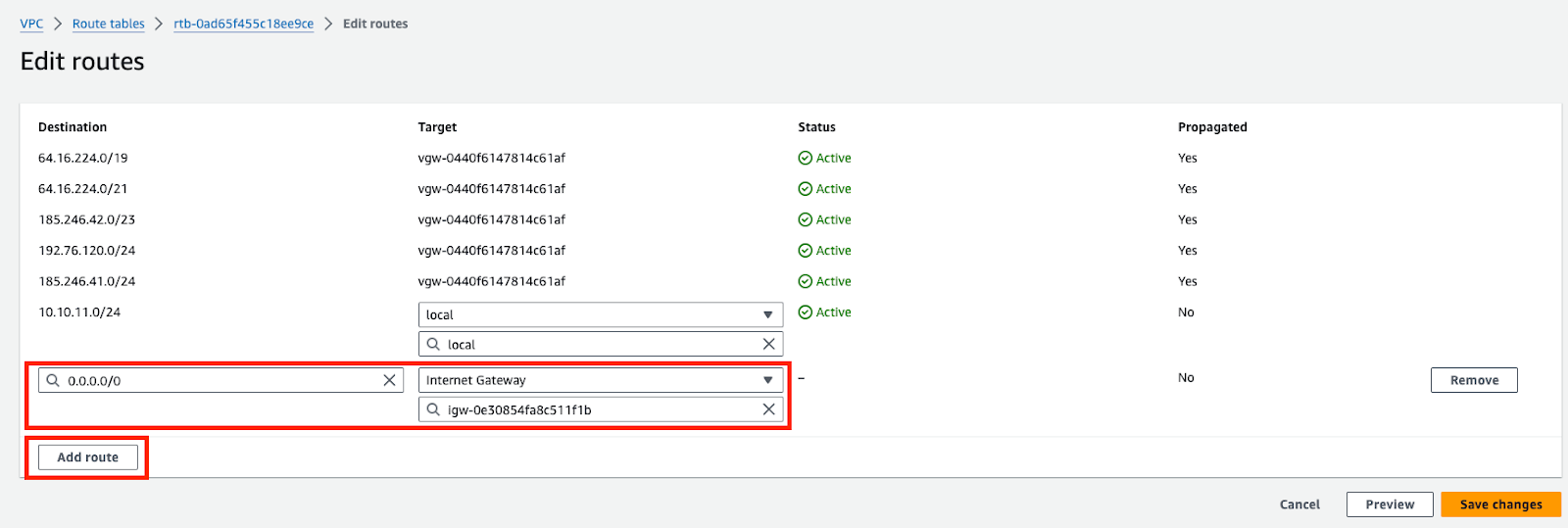This screenshot has width=1568, height=528.
Task: Click the Add route button
Action: pos(87,457)
